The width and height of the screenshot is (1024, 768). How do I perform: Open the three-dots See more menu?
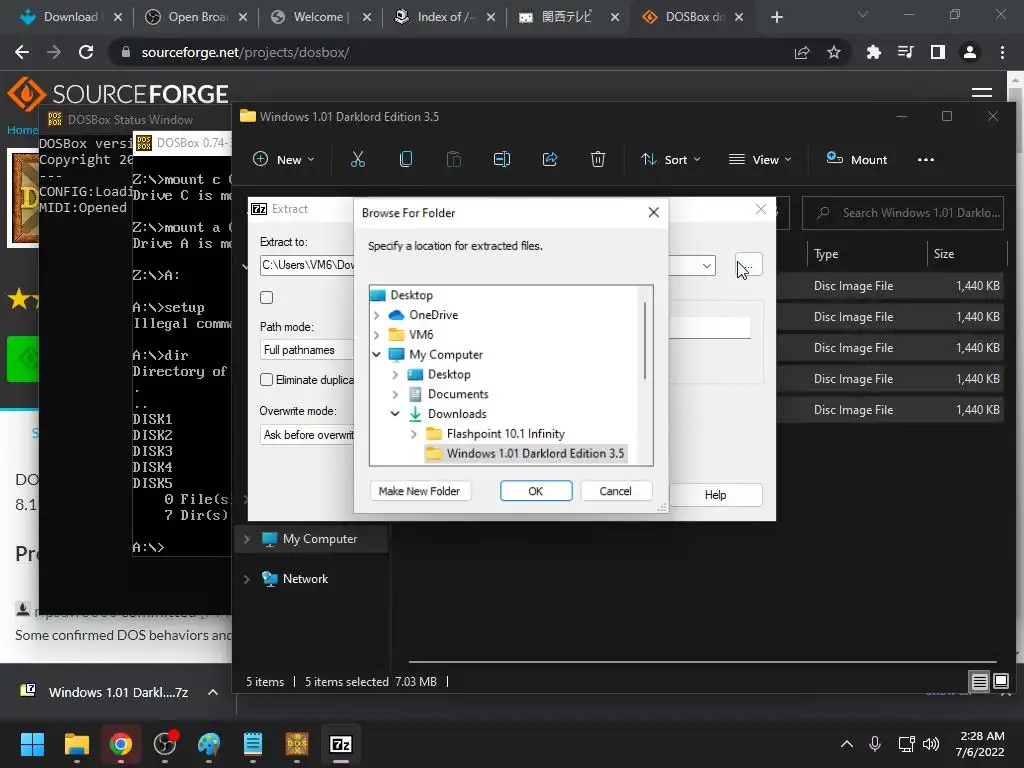925,159
